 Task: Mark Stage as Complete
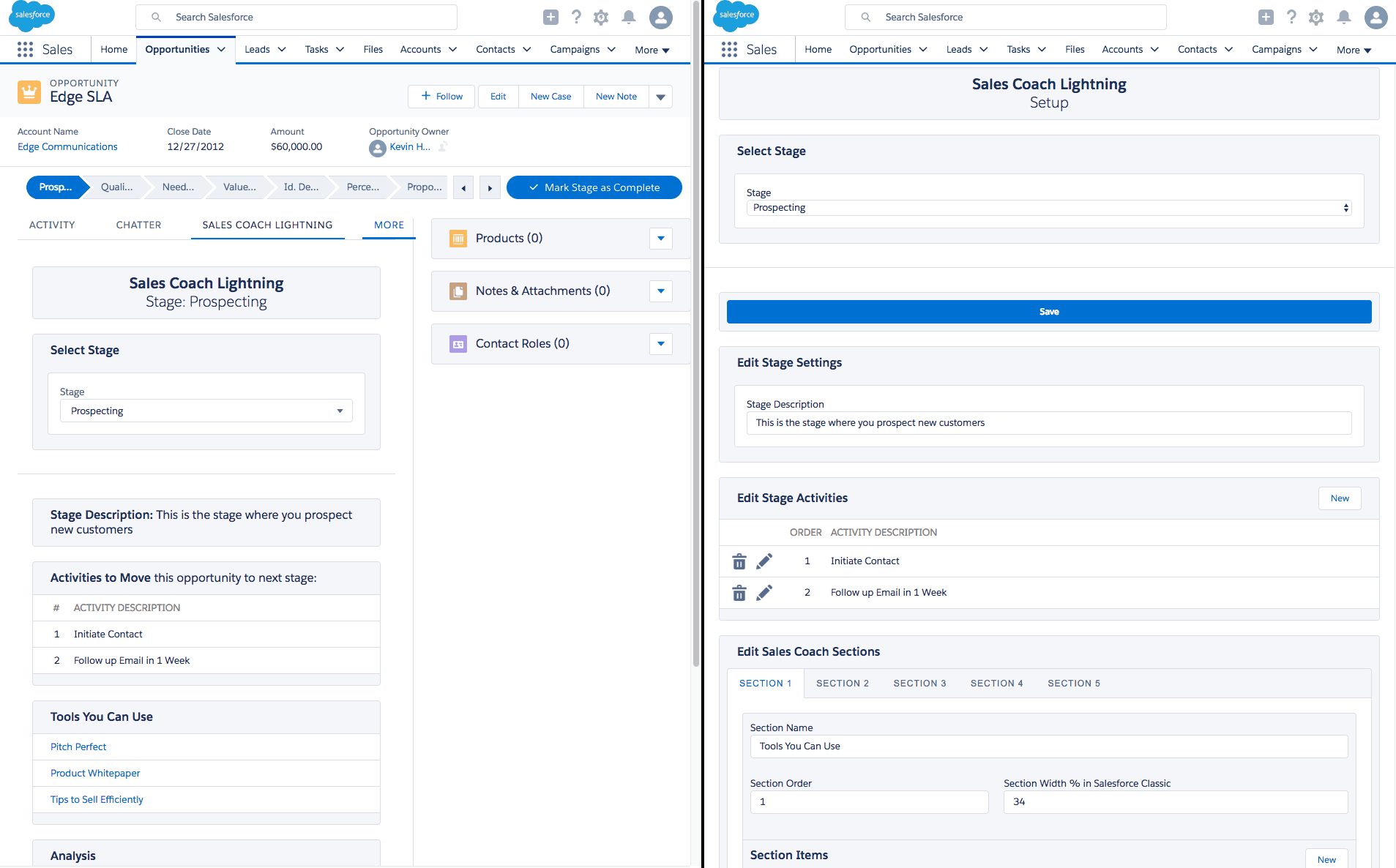[594, 187]
